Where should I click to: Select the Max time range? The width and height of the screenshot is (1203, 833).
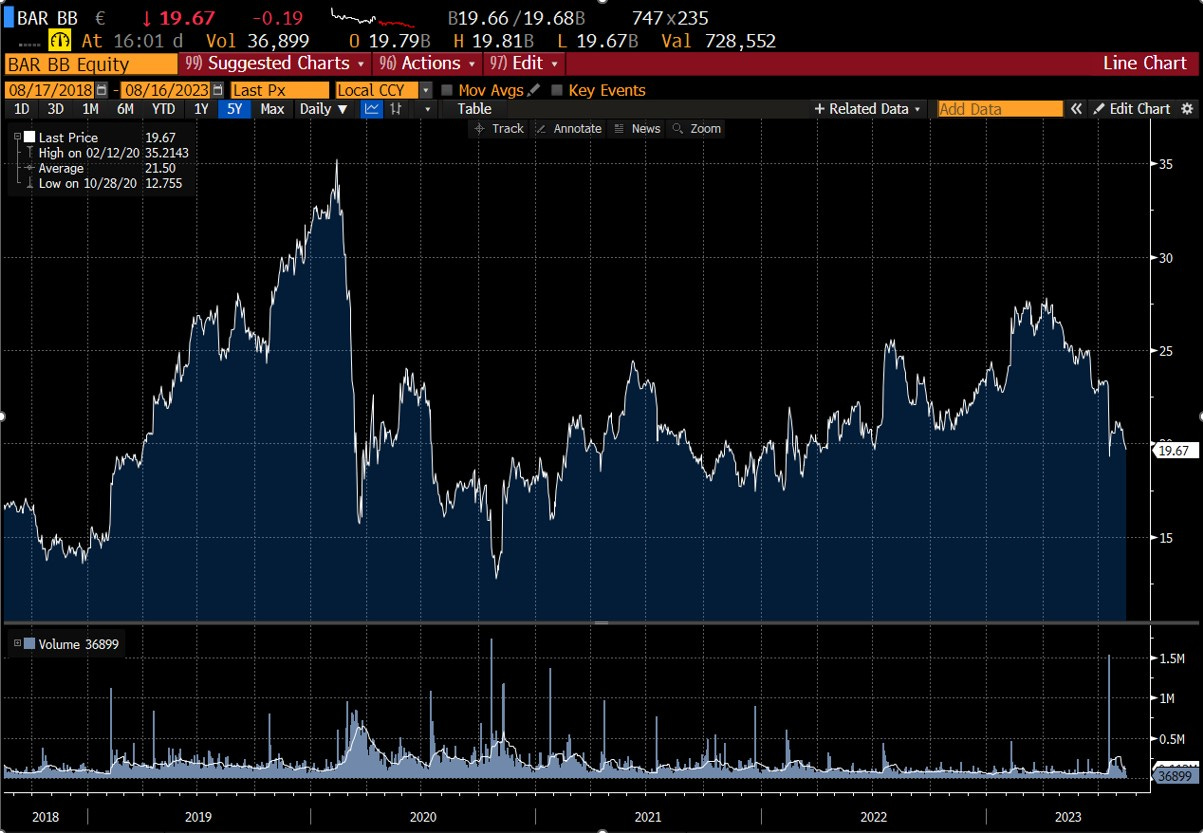click(x=271, y=109)
